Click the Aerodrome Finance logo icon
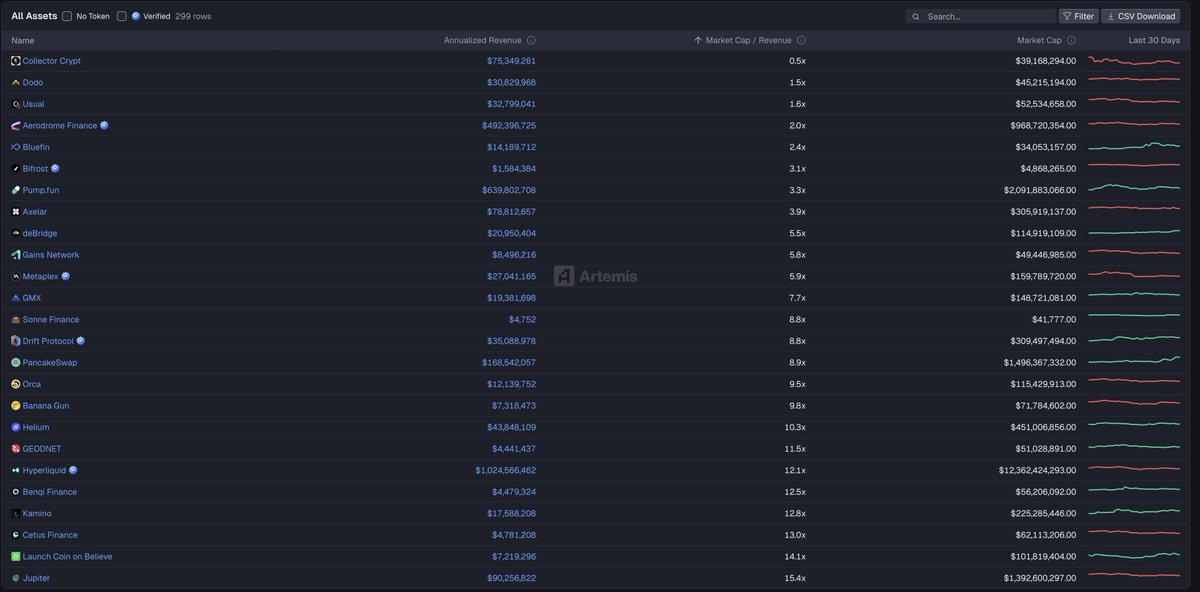The height and width of the screenshot is (592, 1200). [15, 126]
